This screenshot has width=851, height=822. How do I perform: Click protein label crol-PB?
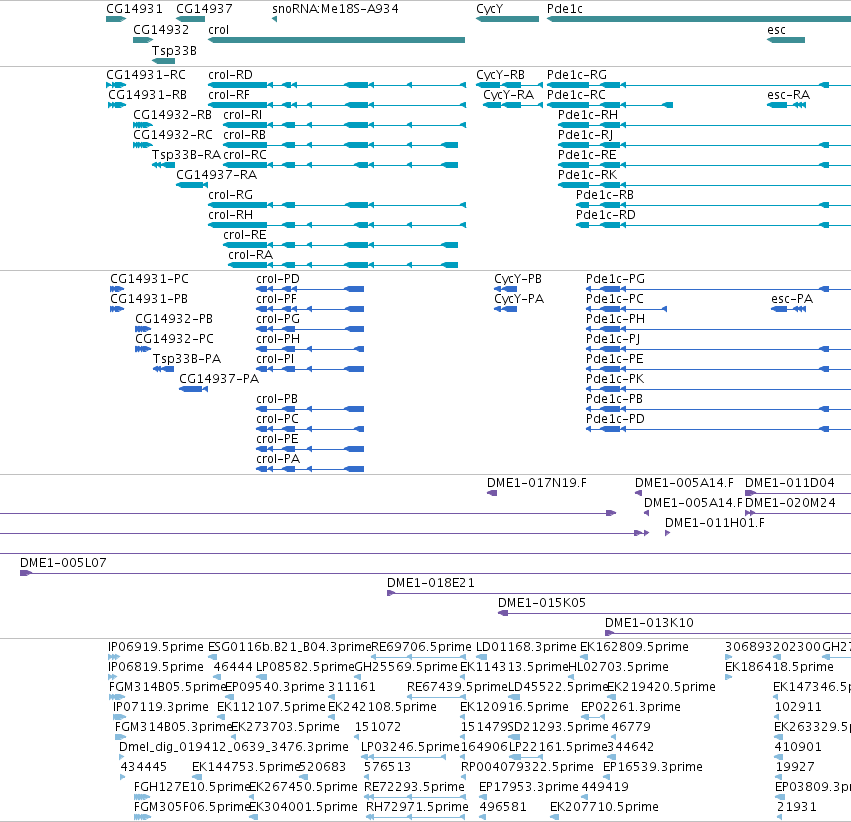click(277, 399)
